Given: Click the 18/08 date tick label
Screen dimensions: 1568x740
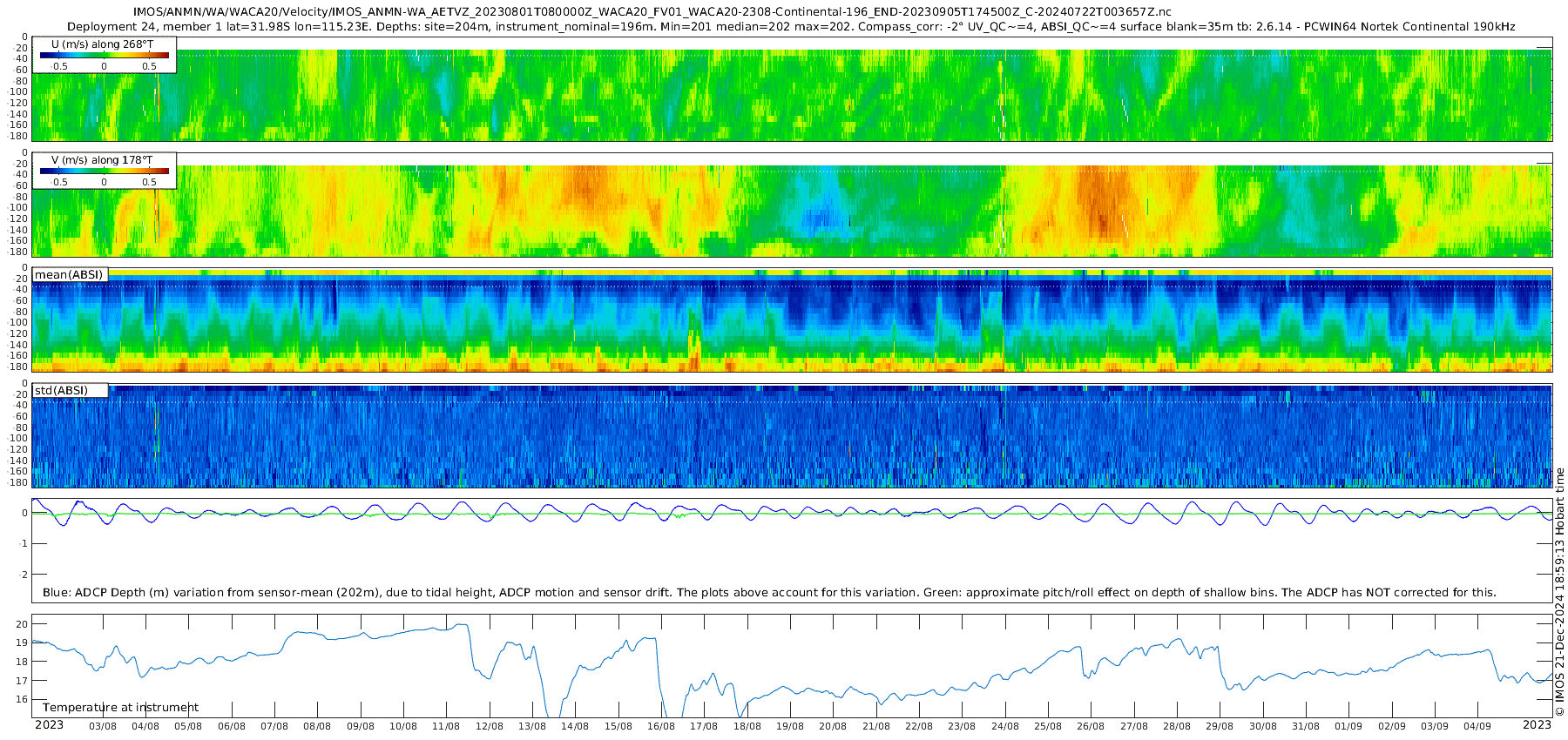Looking at the screenshot, I should [747, 727].
